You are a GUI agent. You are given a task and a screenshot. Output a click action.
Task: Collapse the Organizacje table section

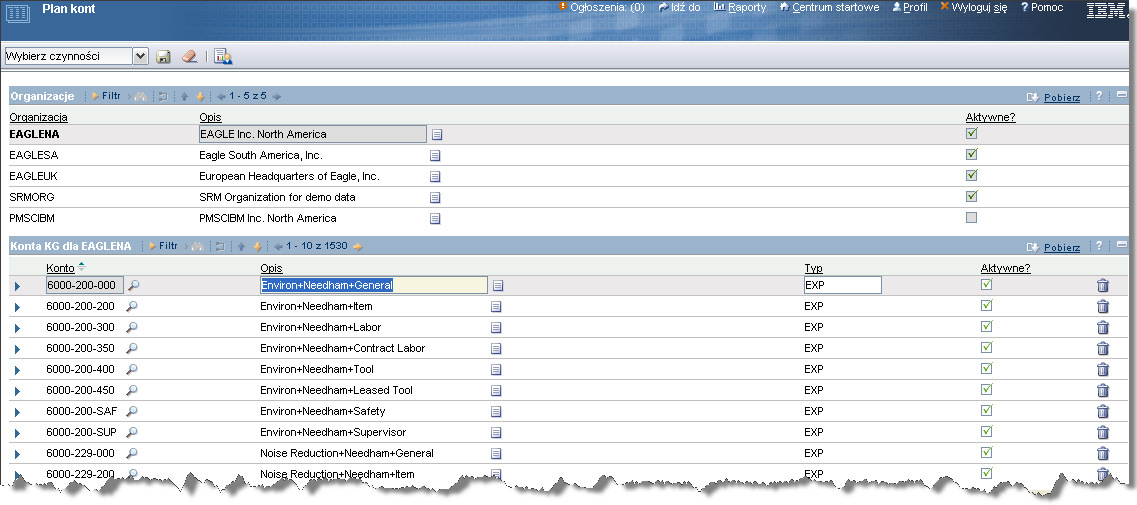pyautogui.click(x=1122, y=95)
